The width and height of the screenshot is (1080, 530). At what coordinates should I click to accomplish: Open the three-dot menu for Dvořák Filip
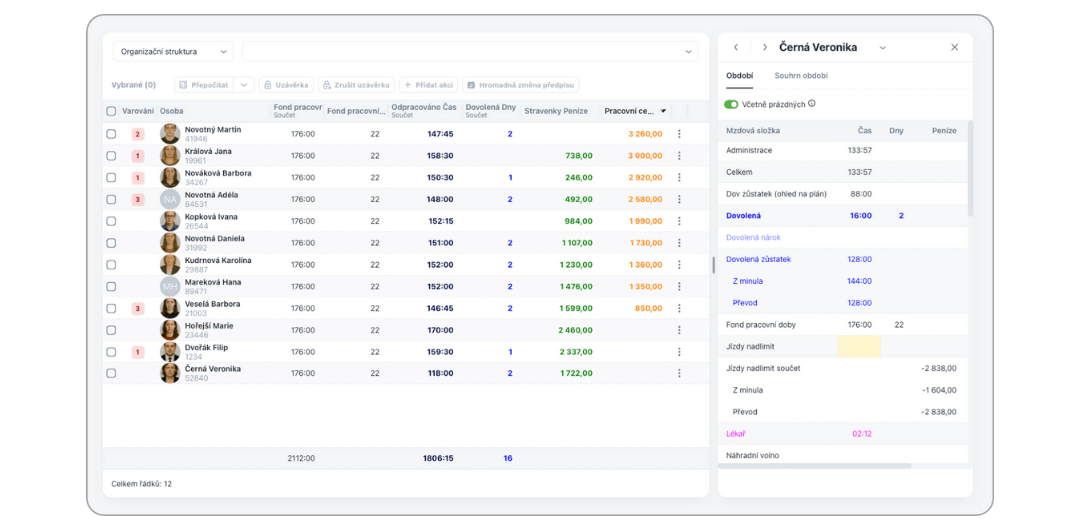point(679,352)
